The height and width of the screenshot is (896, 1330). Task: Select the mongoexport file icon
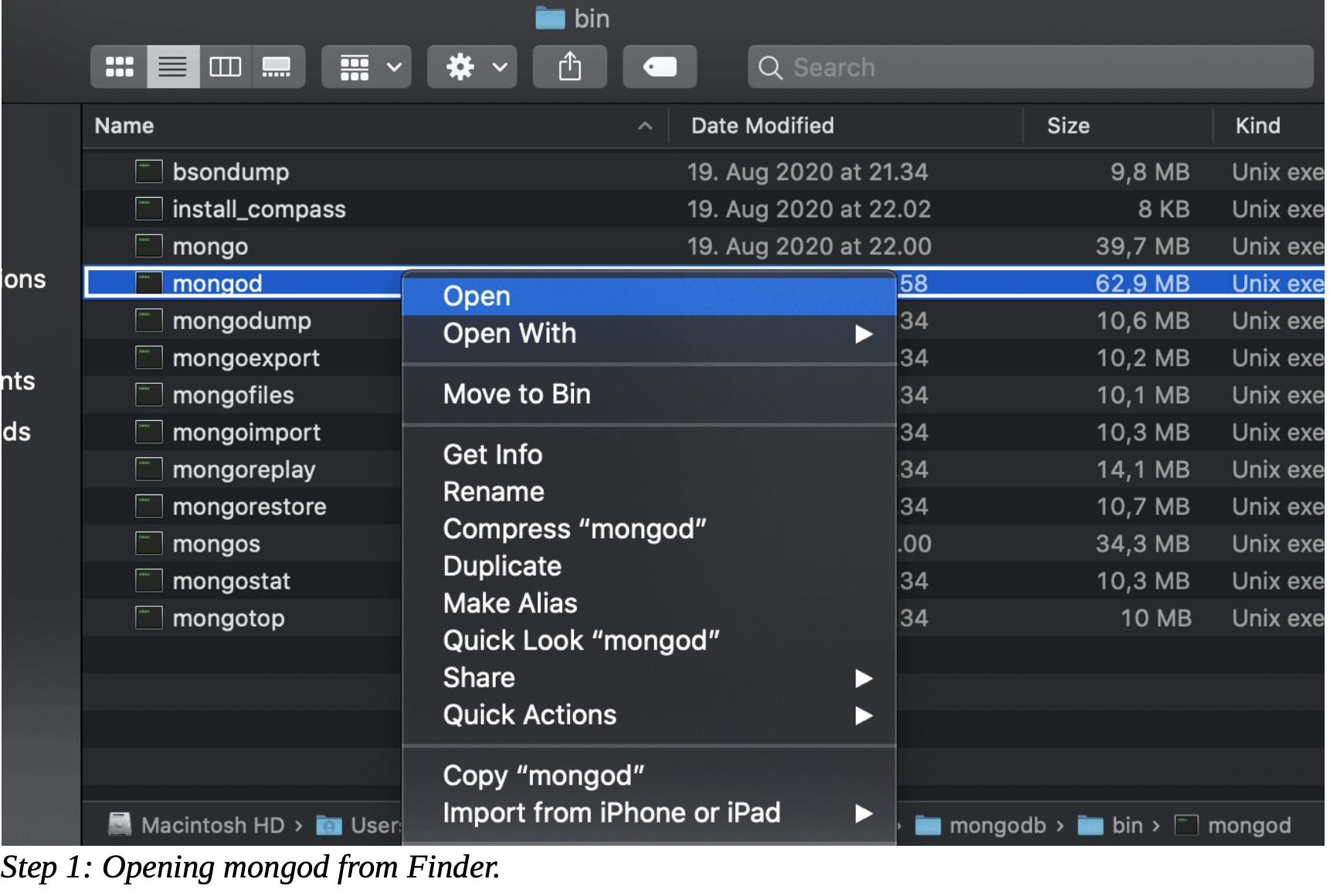coord(149,358)
